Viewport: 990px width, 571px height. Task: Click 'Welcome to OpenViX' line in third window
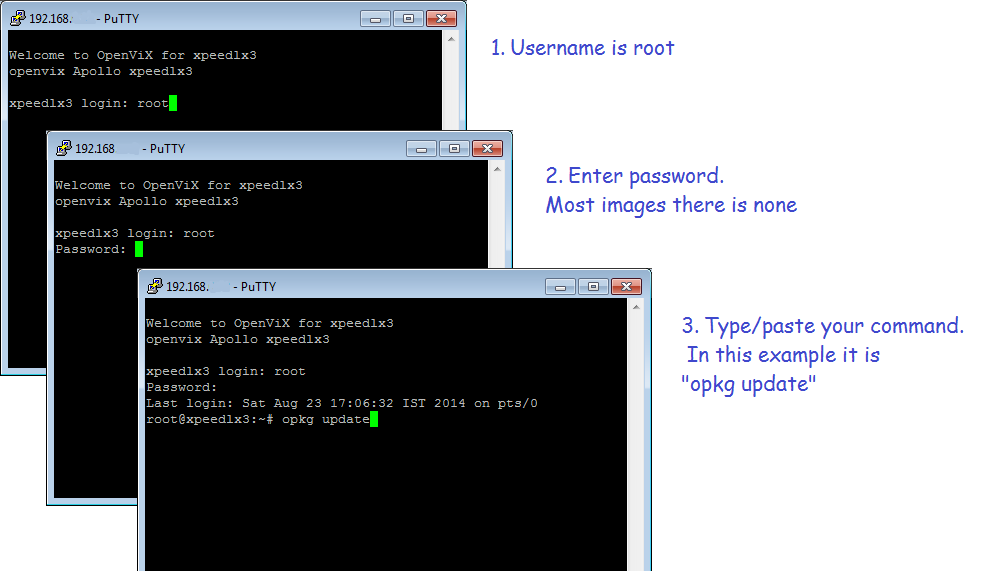click(x=270, y=323)
